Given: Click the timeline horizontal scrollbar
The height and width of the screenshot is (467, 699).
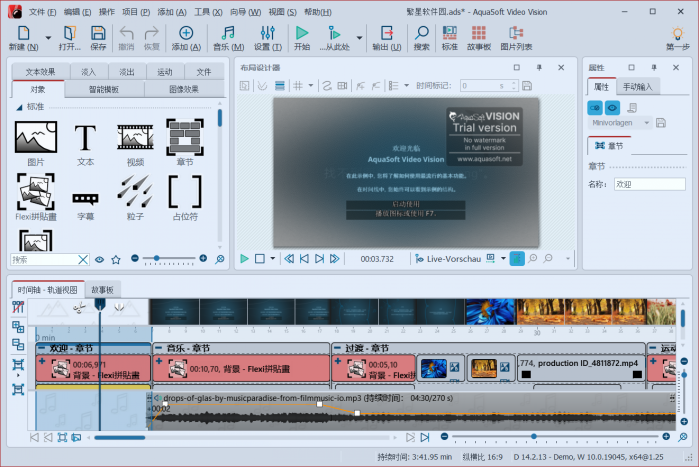Looking at the screenshot, I should [119, 438].
